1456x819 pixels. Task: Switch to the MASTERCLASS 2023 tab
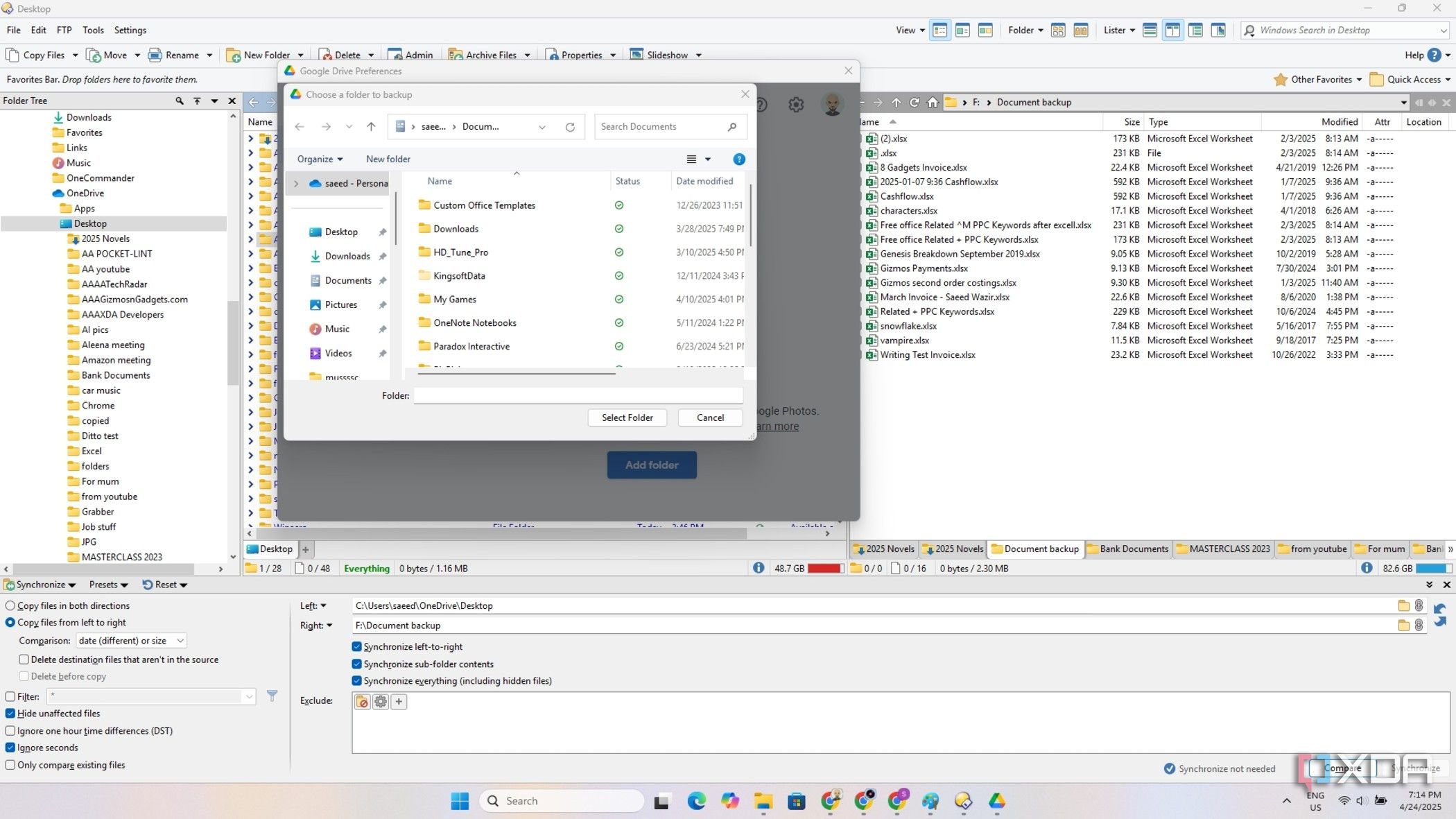tap(1223, 549)
